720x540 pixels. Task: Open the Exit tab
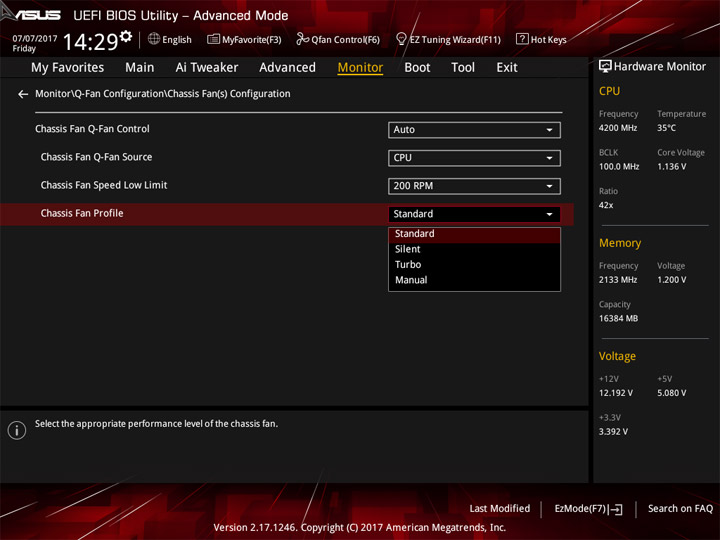[x=507, y=68]
